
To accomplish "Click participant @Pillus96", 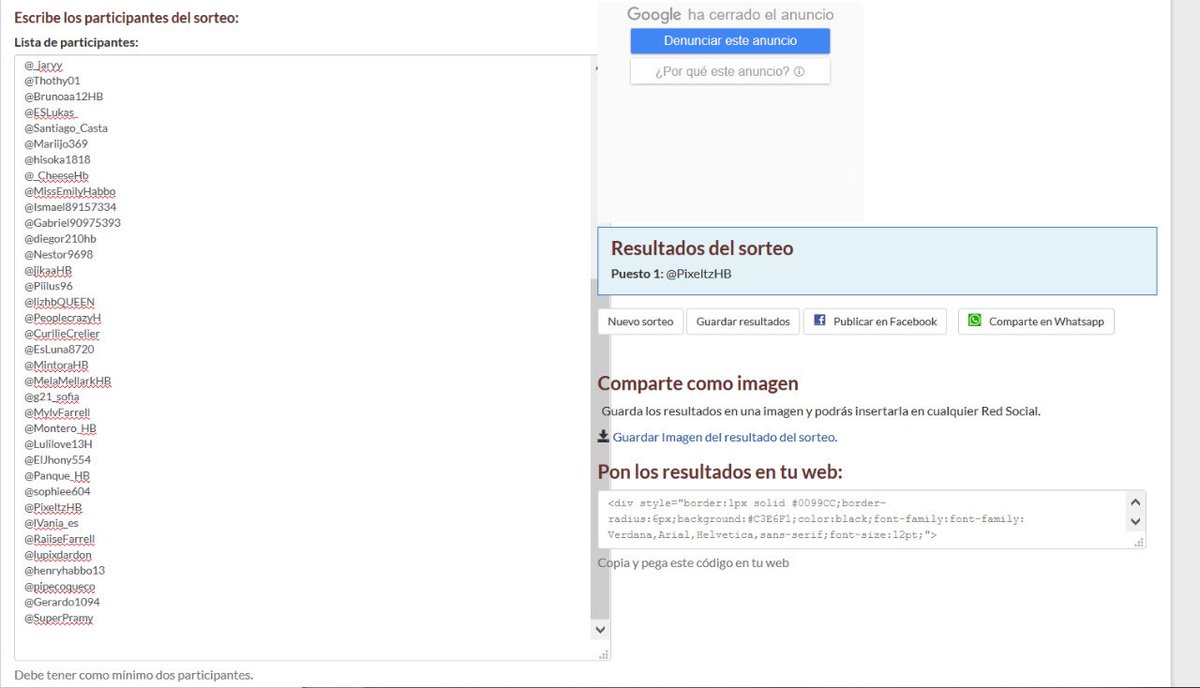I will pyautogui.click(x=49, y=286).
